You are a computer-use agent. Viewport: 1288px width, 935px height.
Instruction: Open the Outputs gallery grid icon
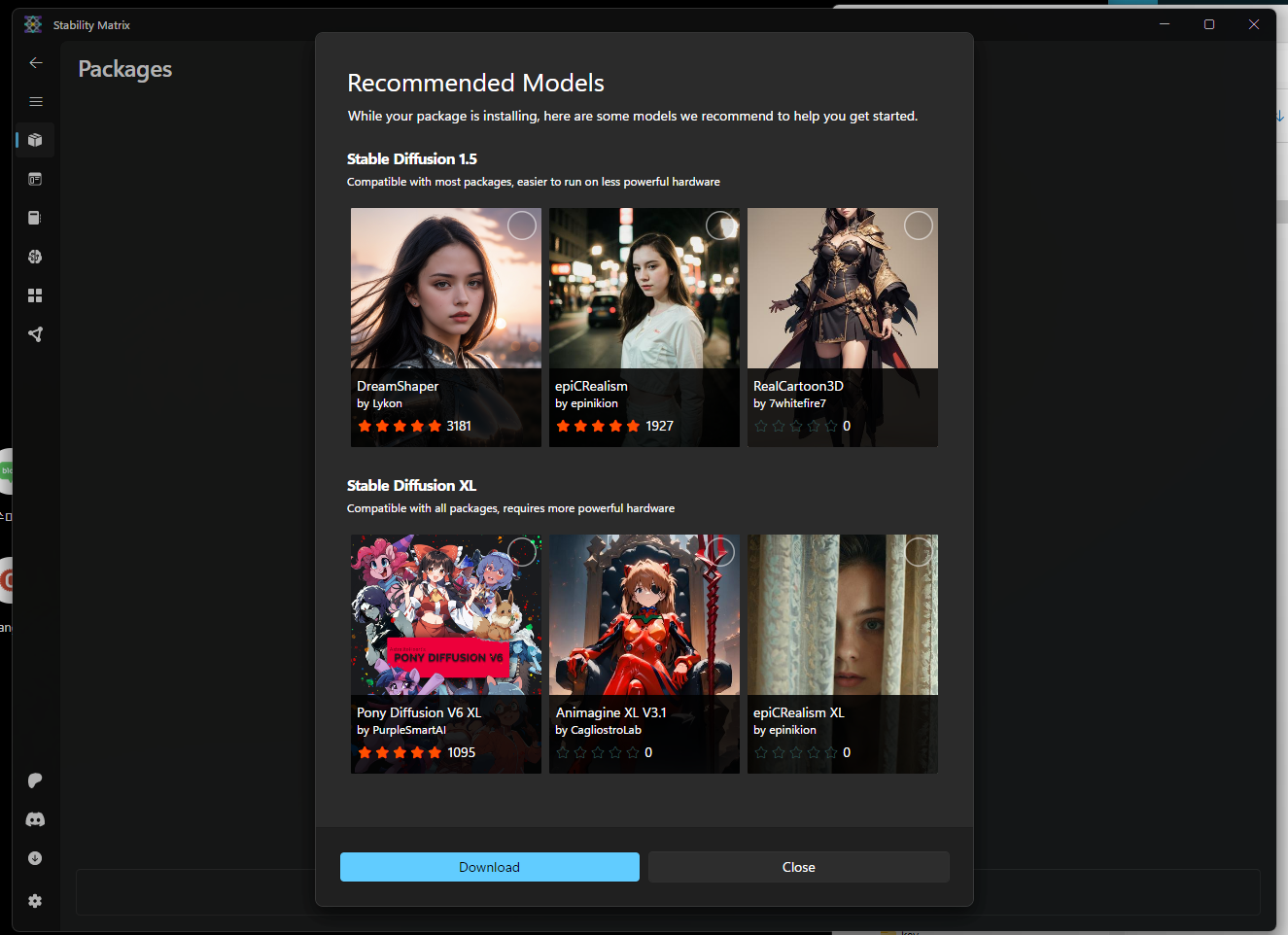pos(35,295)
